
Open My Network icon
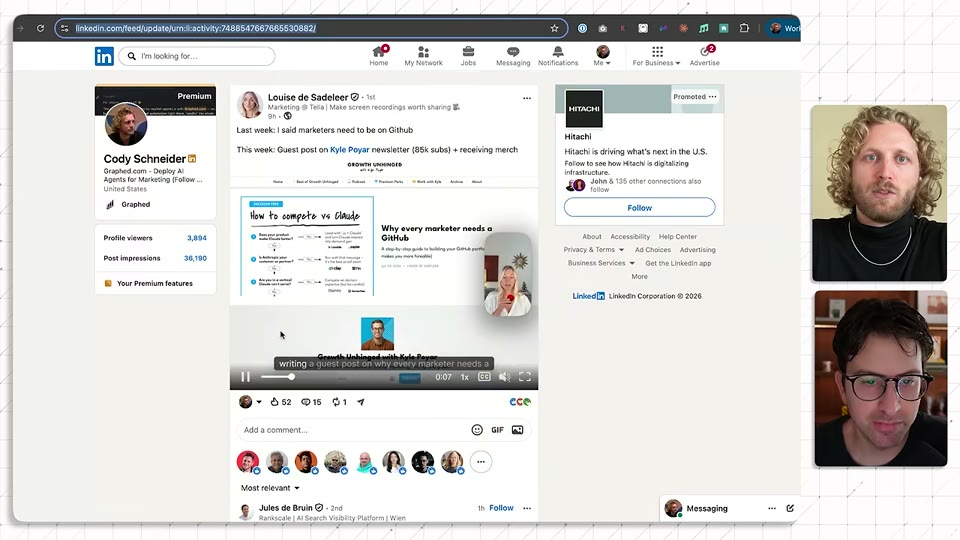(423, 52)
